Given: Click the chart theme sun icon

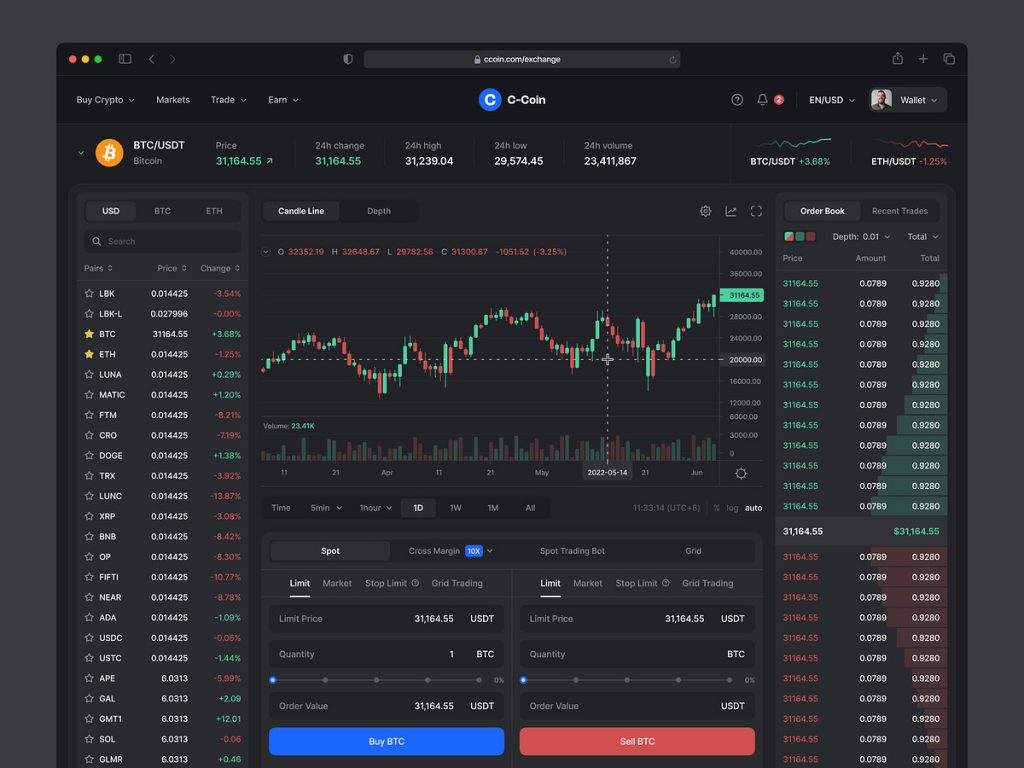Looking at the screenshot, I should click(741, 473).
